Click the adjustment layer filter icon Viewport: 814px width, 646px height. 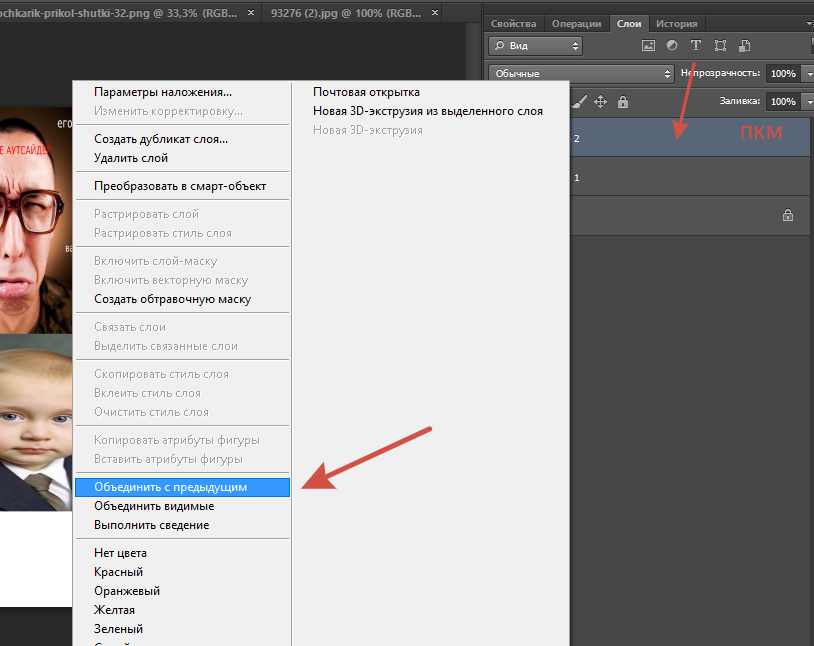point(672,46)
